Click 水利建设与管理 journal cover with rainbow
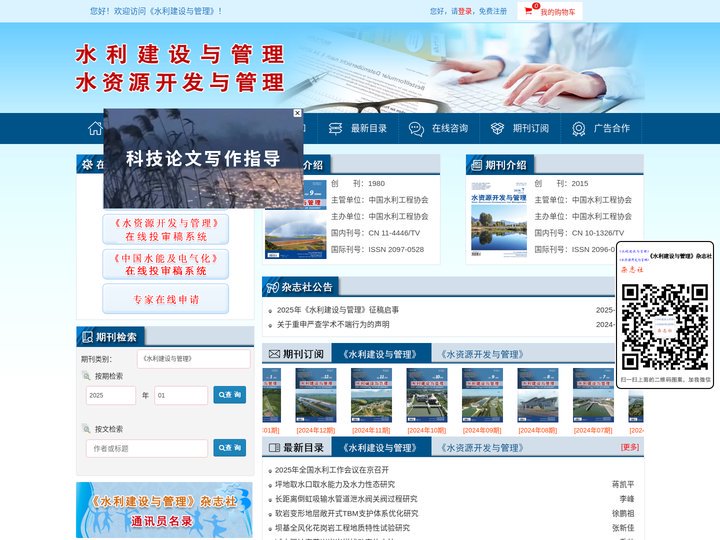 tap(296, 234)
